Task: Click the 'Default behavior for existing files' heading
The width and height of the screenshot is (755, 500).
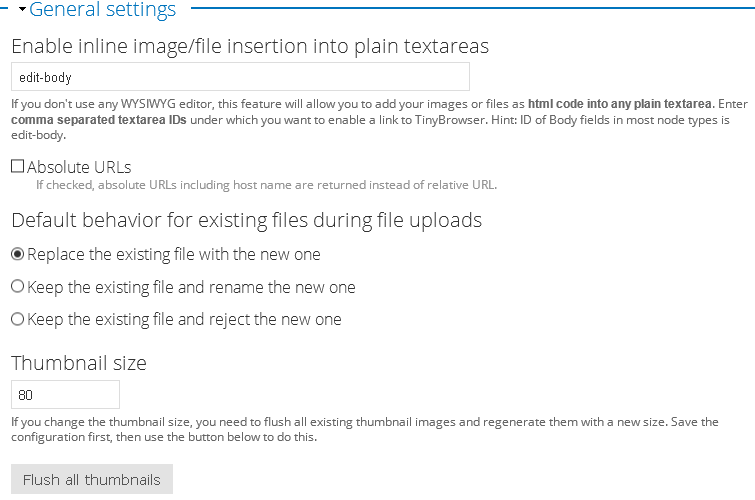Action: [246, 220]
